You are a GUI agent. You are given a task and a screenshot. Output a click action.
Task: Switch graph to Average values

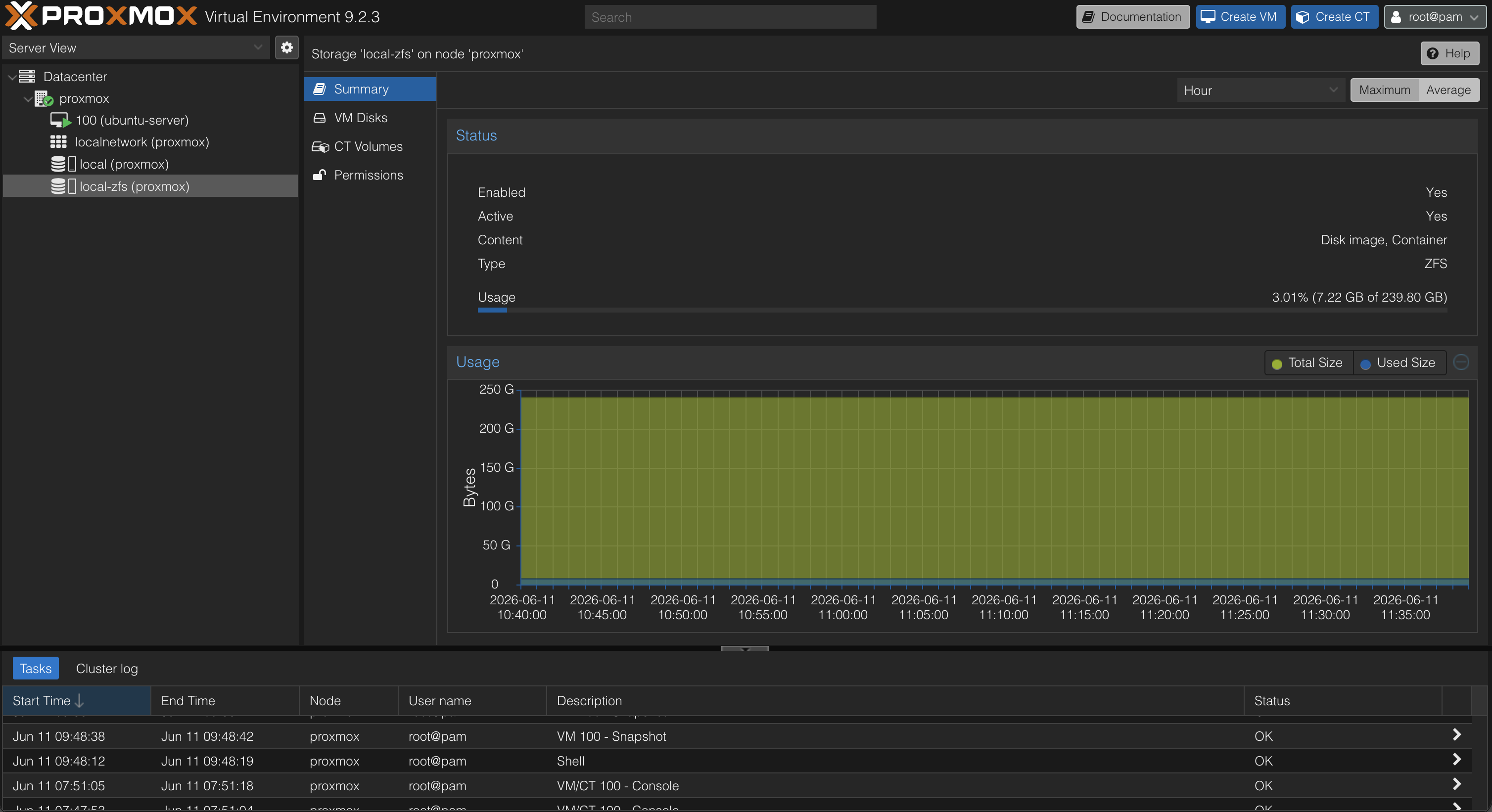click(x=1448, y=90)
